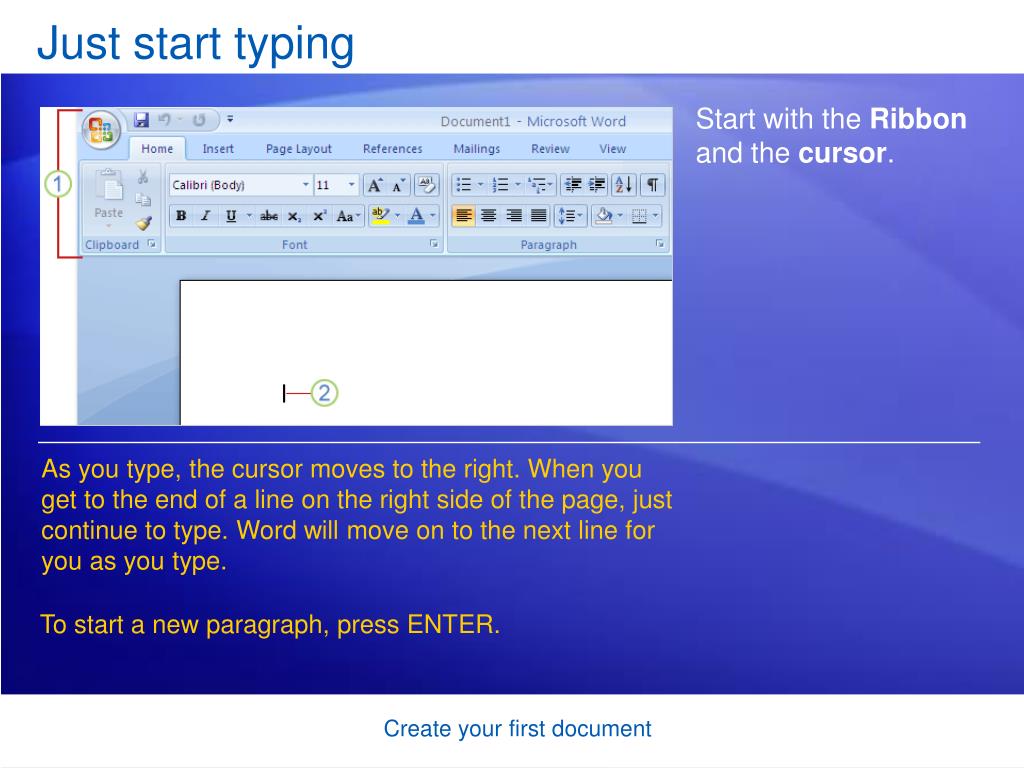Open the Office Button menu
The width and height of the screenshot is (1024, 768).
[x=101, y=129]
